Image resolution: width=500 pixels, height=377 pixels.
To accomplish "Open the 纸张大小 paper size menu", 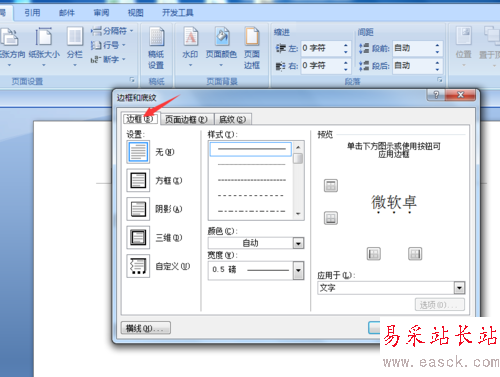I will pyautogui.click(x=44, y=47).
